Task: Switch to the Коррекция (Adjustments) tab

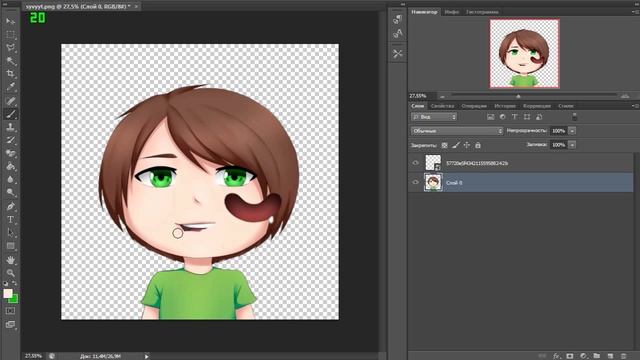Action: (537, 106)
